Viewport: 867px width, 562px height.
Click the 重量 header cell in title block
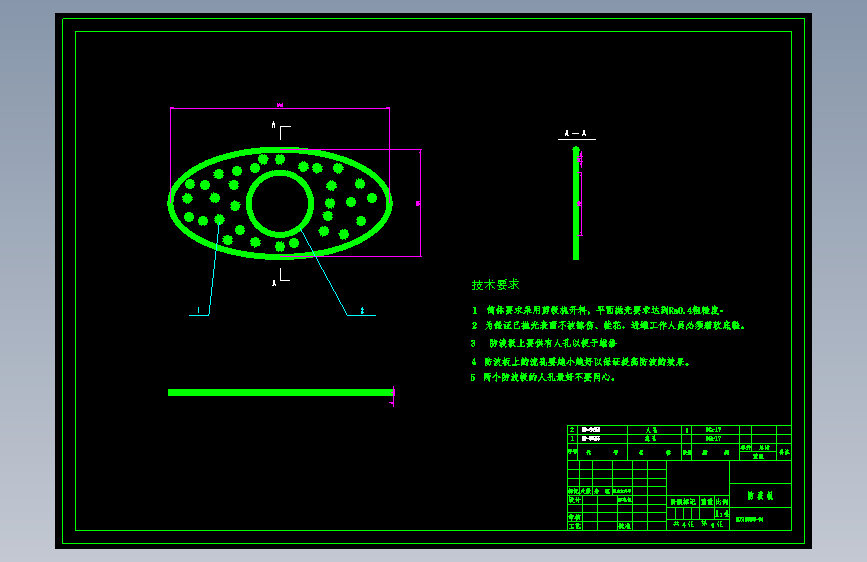[x=707, y=502]
